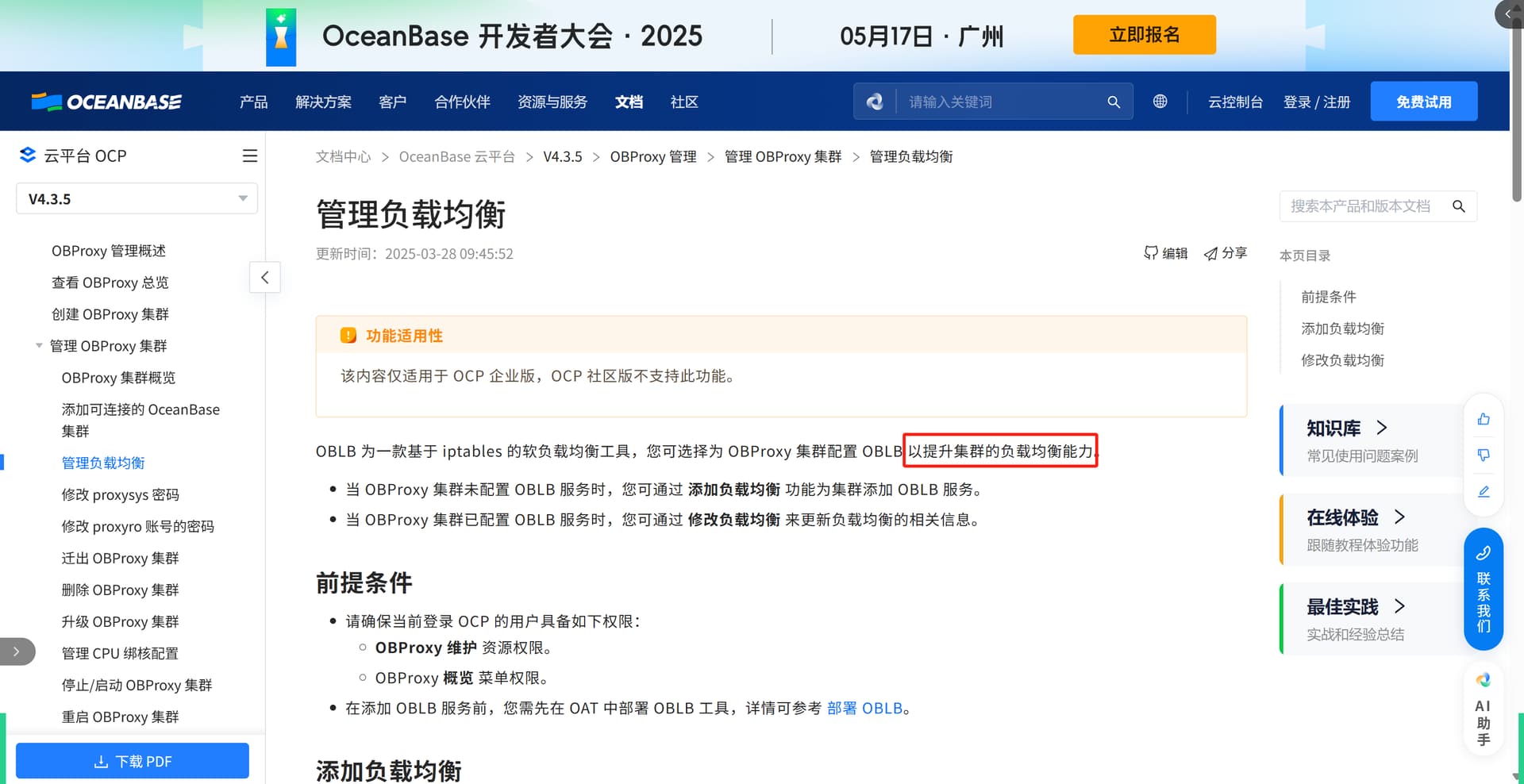This screenshot has width=1524, height=784.
Task: Click the 在线体验 arrow chevron
Action: point(1399,517)
